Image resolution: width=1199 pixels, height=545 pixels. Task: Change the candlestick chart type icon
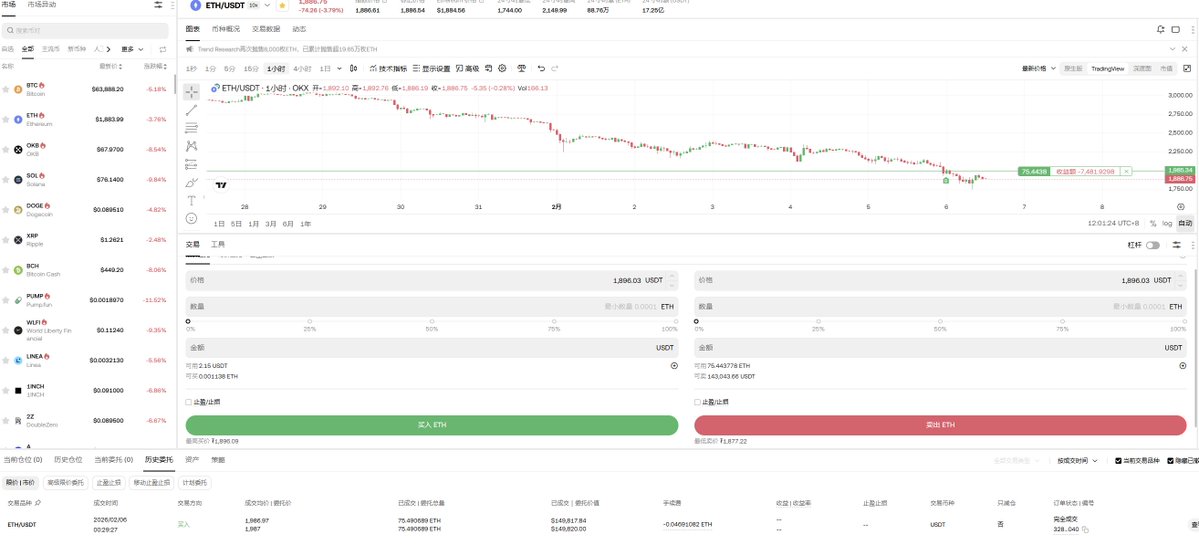coord(353,68)
